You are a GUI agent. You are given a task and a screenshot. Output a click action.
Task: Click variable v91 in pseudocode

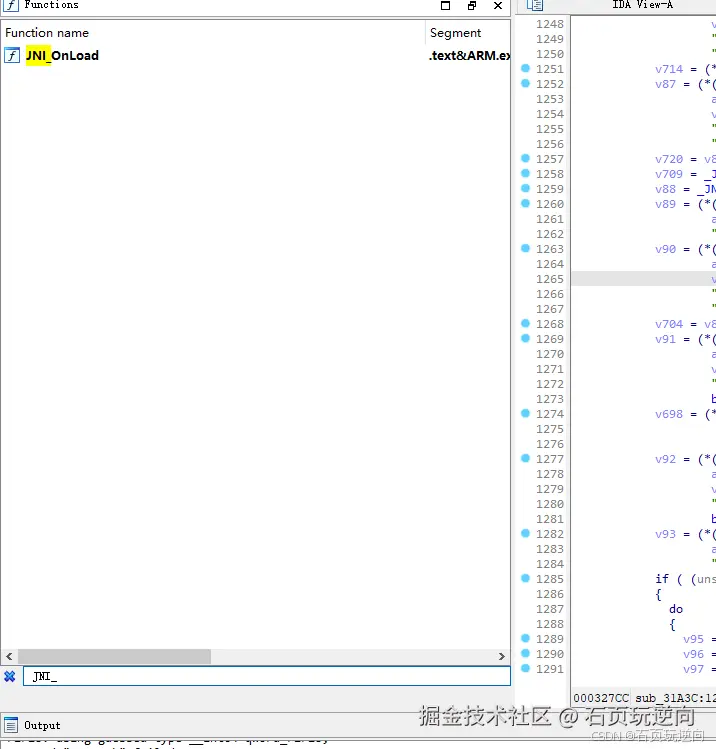(665, 339)
